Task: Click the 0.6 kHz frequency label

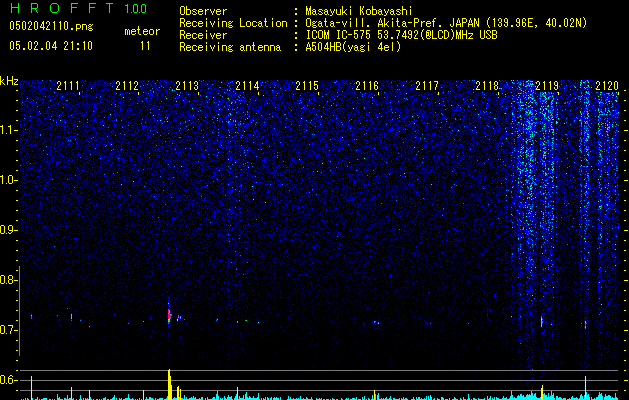Action: pyautogui.click(x=8, y=380)
